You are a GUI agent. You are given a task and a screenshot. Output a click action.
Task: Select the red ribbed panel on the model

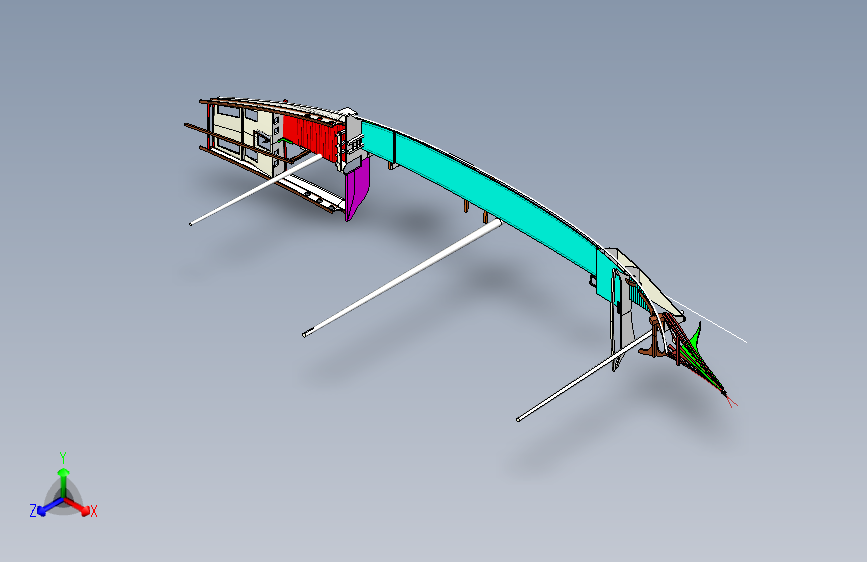pos(312,137)
